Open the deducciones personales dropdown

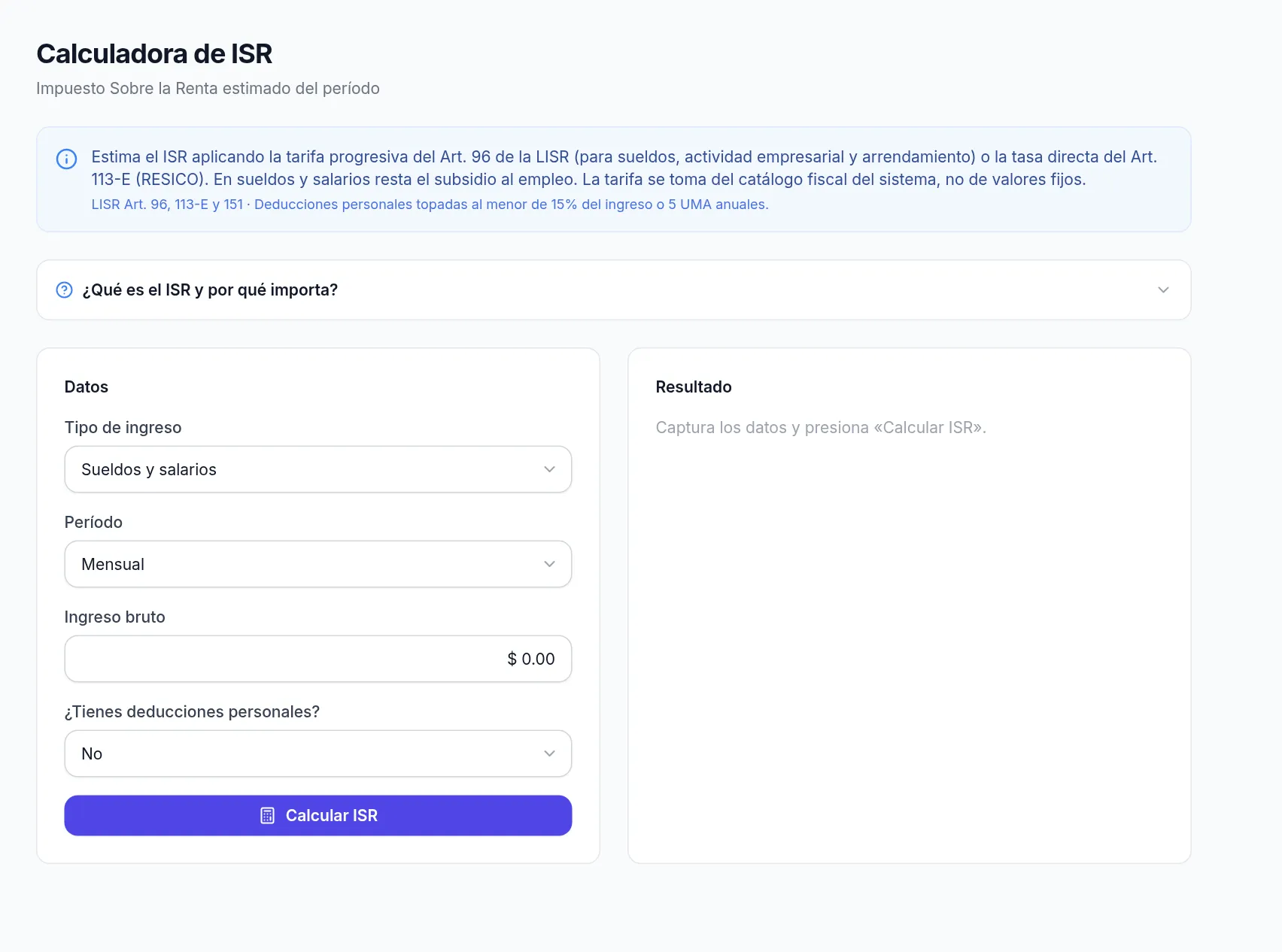[318, 753]
